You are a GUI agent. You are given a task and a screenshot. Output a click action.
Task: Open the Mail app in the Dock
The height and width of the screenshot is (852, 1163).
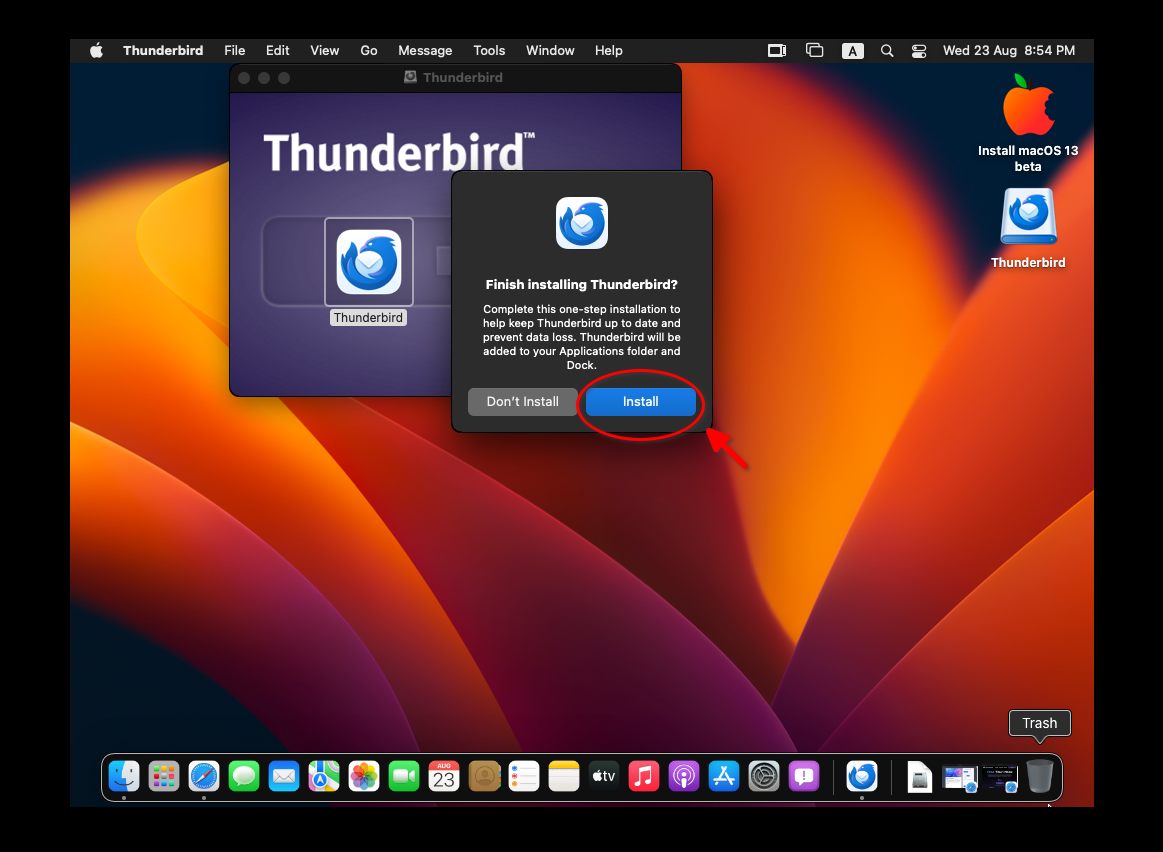point(284,776)
